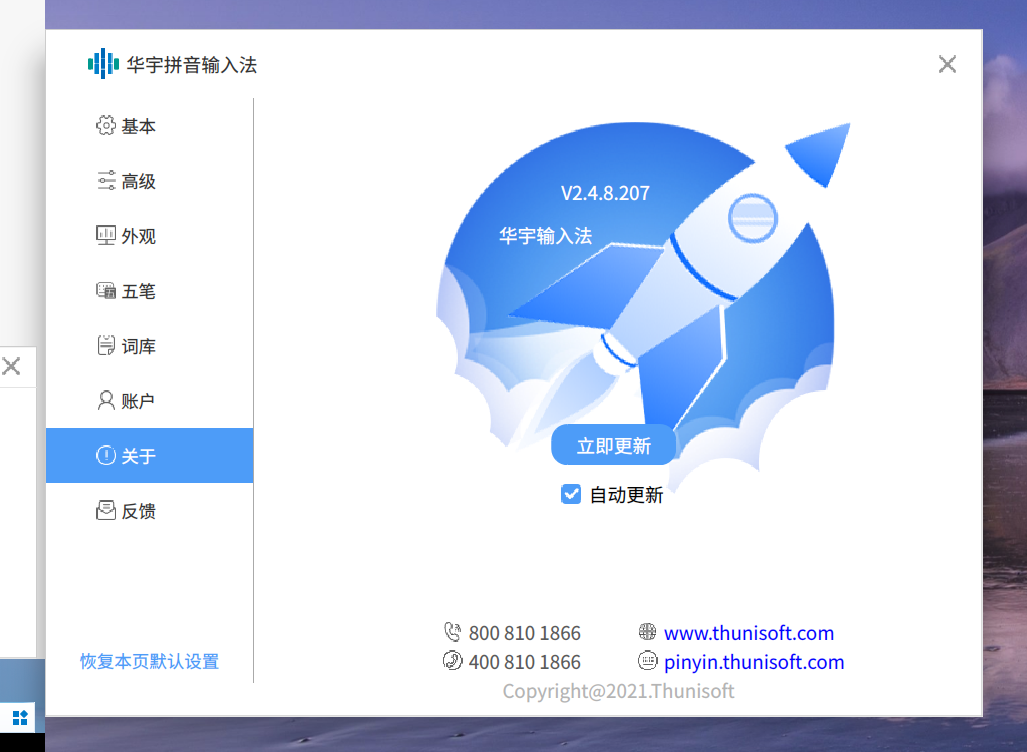Click the sliders icon beside 高级
Image resolution: width=1027 pixels, height=752 pixels.
[x=106, y=180]
